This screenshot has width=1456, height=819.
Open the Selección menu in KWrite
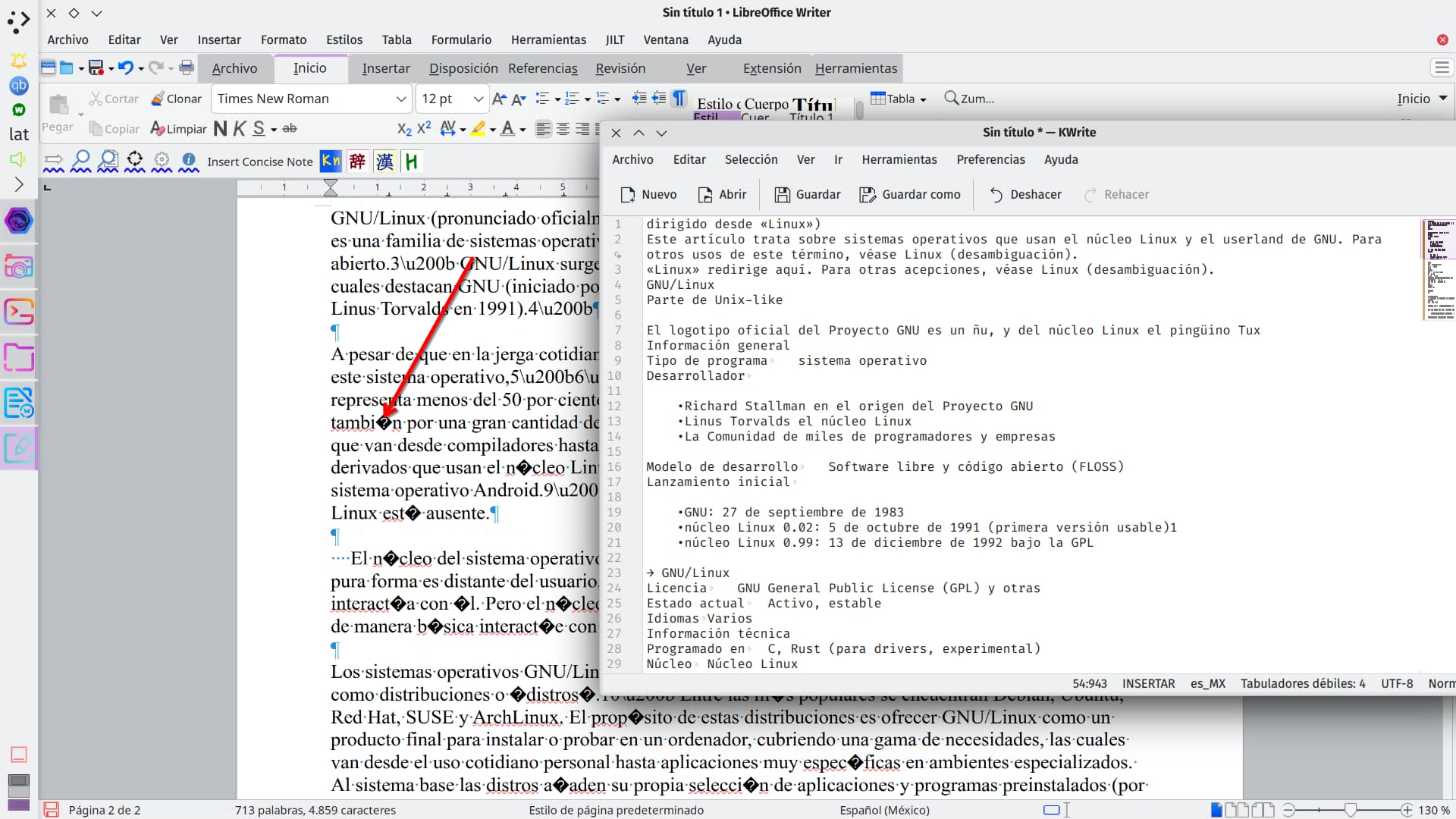[x=751, y=159]
